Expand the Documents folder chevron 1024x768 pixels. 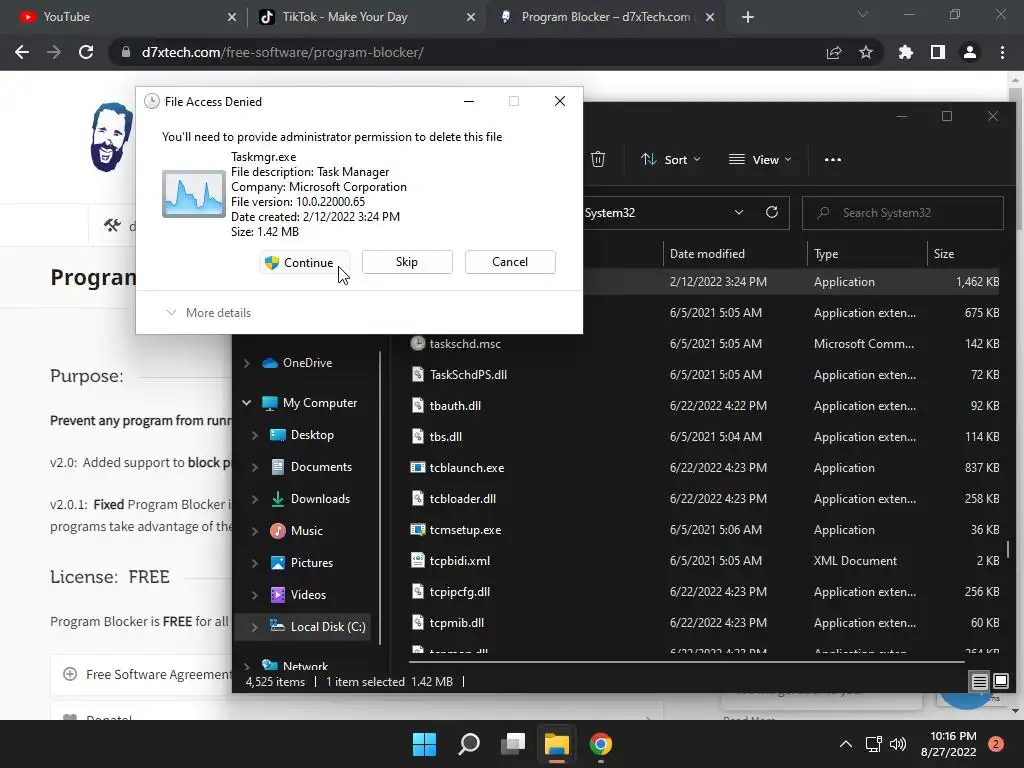tap(255, 467)
